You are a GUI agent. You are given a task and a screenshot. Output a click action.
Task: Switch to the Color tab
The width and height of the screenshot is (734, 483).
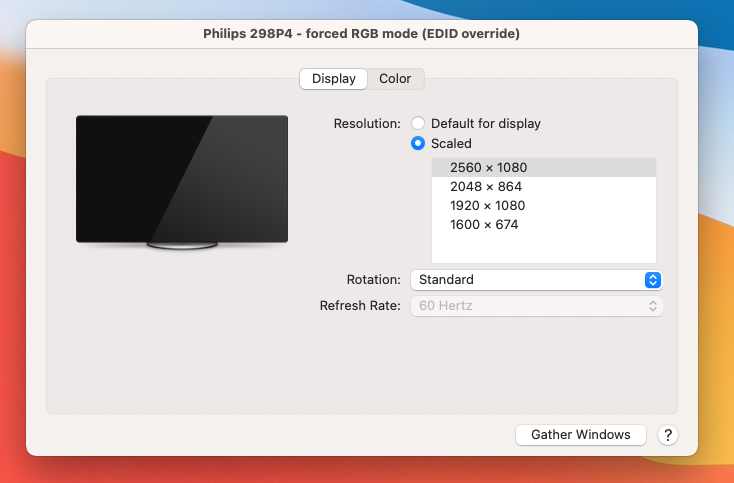(395, 79)
